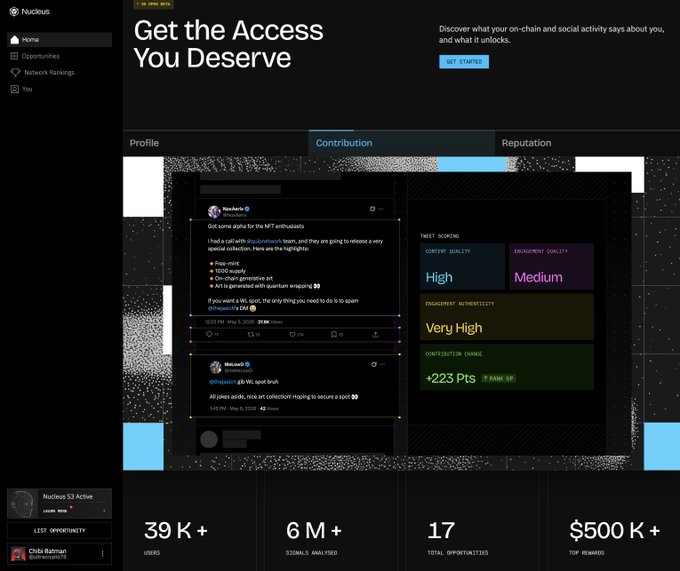Click the Rank Up badge
The image size is (680, 571).
pos(499,378)
